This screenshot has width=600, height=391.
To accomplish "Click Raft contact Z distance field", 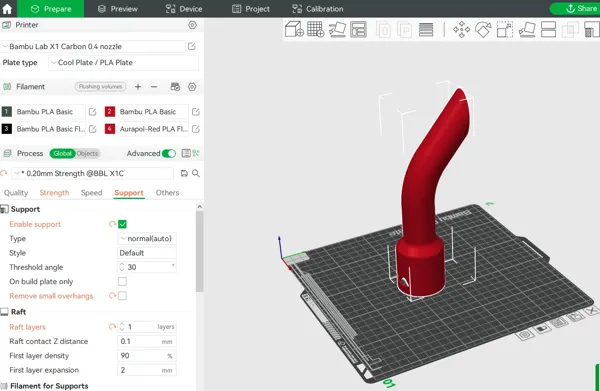I will tap(147, 341).
